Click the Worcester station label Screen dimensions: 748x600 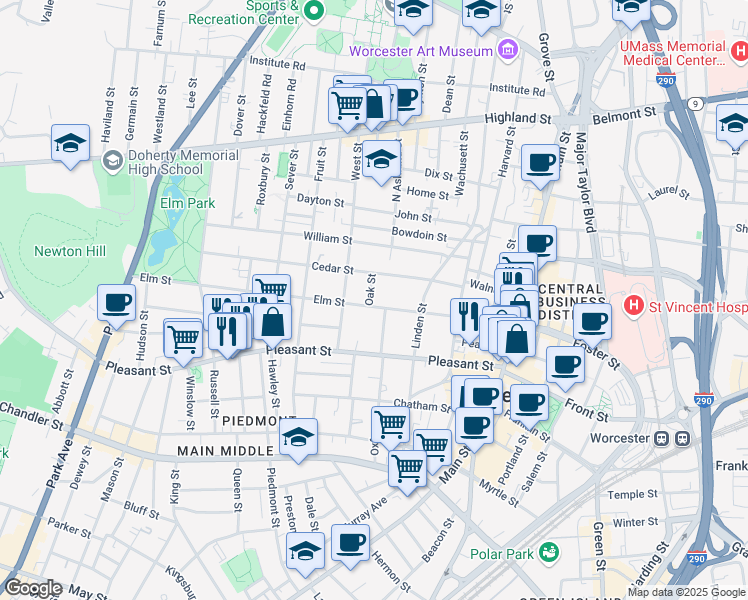pos(620,438)
